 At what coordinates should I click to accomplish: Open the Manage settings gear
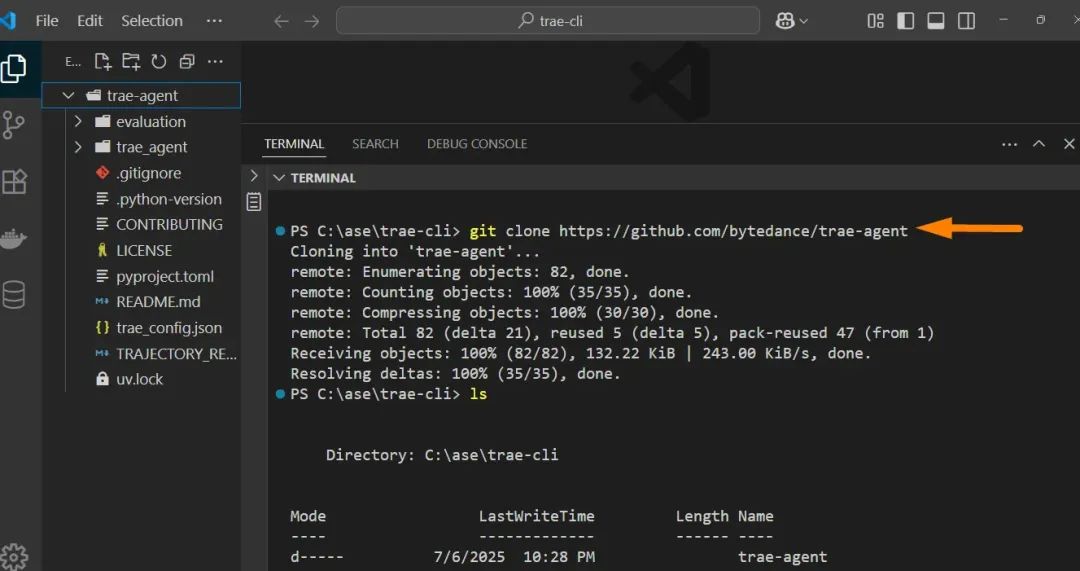[x=14, y=556]
